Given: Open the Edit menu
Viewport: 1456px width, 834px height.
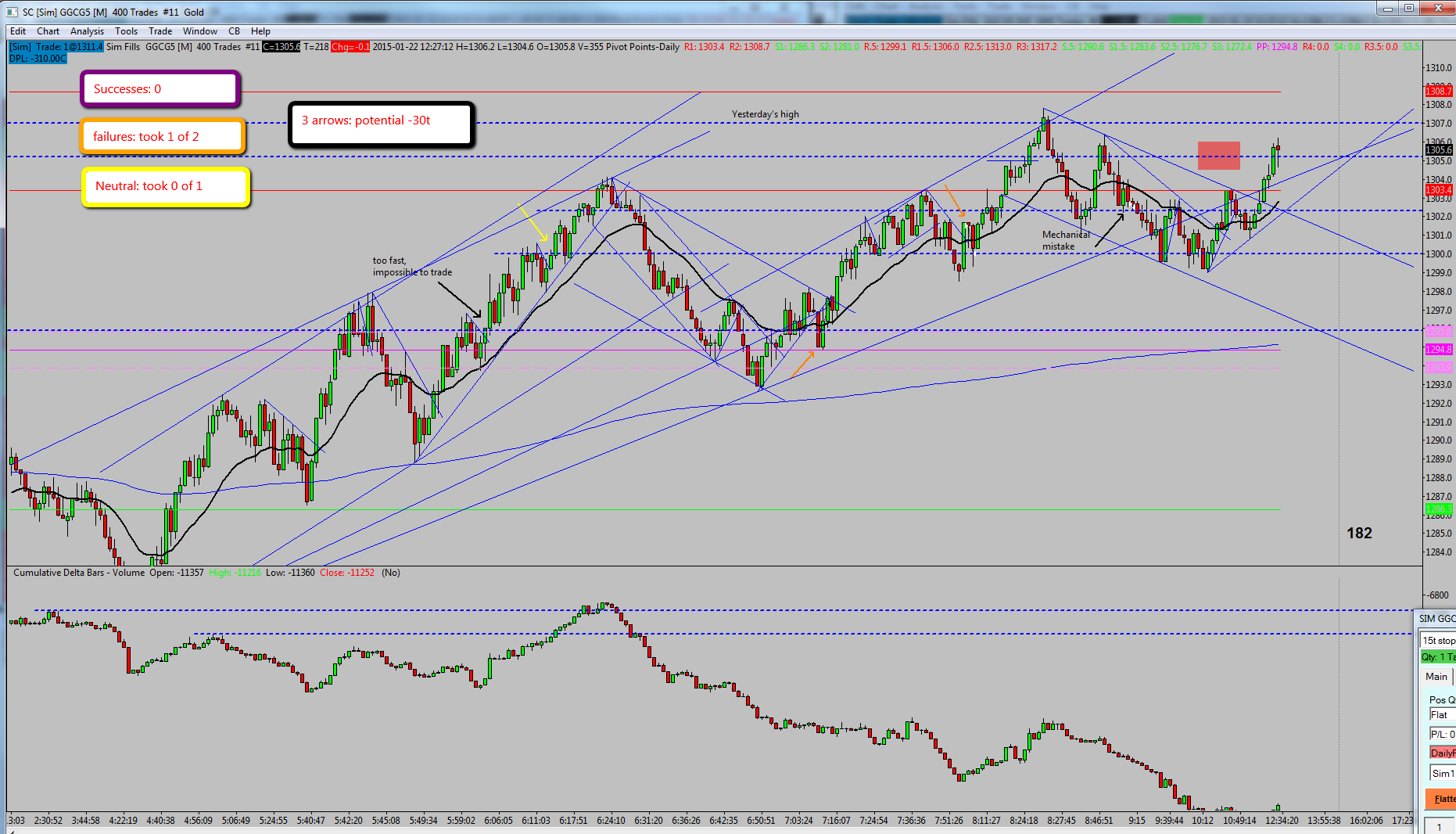Looking at the screenshot, I should 18,31.
